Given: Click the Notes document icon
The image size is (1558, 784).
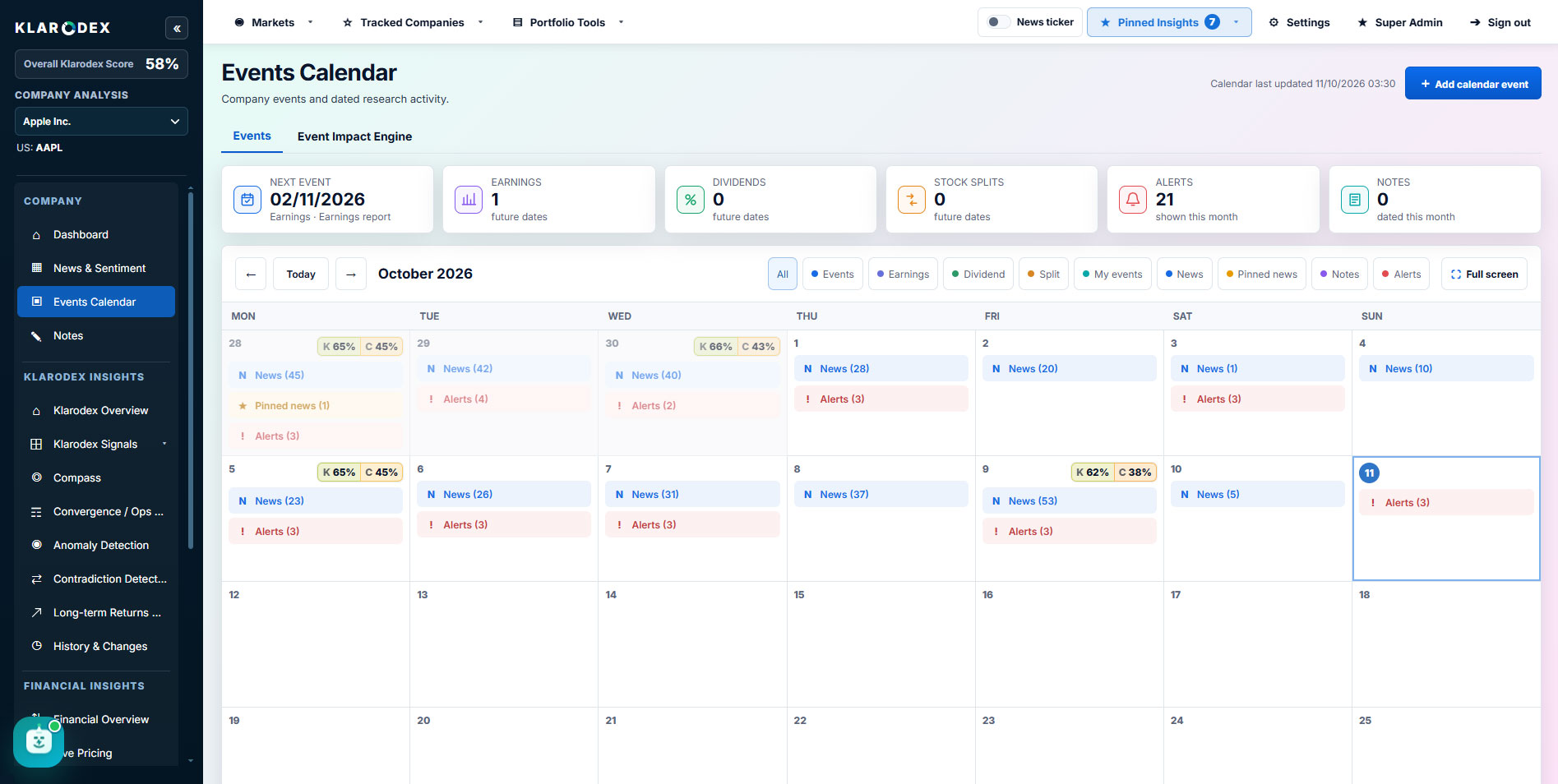Looking at the screenshot, I should (1355, 200).
